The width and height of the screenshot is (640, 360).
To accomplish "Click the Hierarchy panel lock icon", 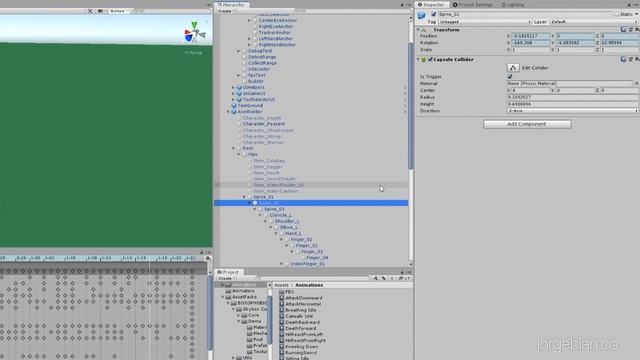I will (402, 4).
